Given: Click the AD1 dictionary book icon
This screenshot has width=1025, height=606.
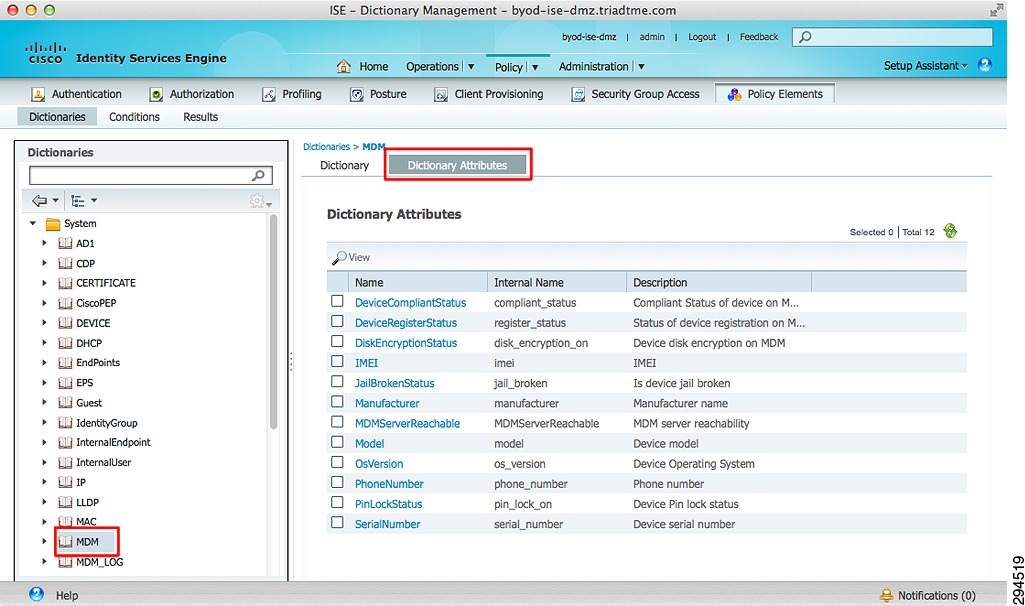Looking at the screenshot, I should tap(65, 244).
